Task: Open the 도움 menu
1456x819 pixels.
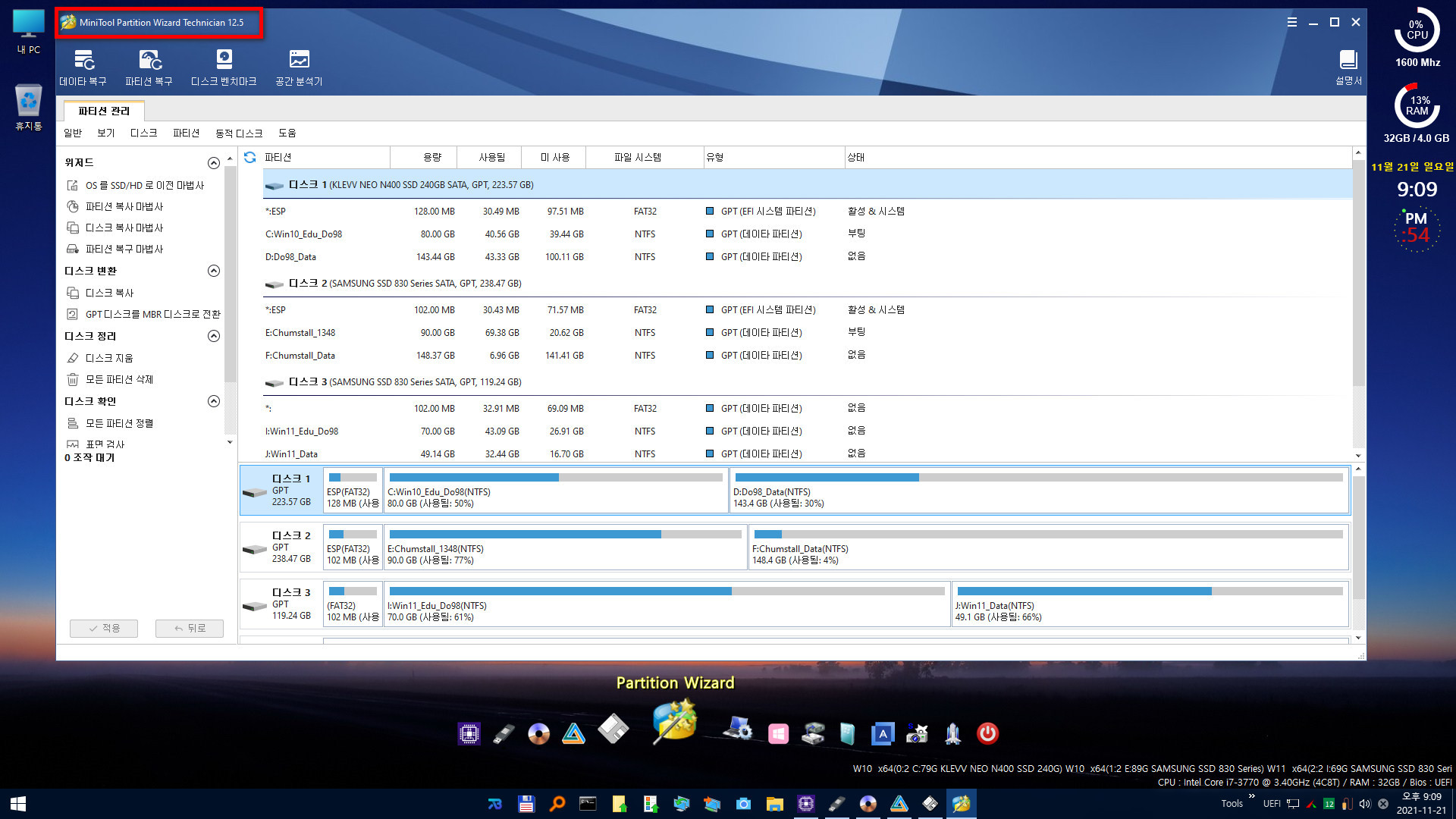Action: coord(287,133)
